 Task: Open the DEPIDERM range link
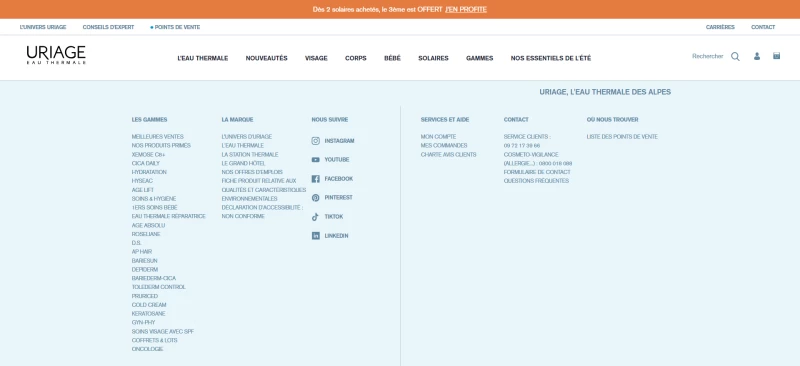pyautogui.click(x=145, y=270)
